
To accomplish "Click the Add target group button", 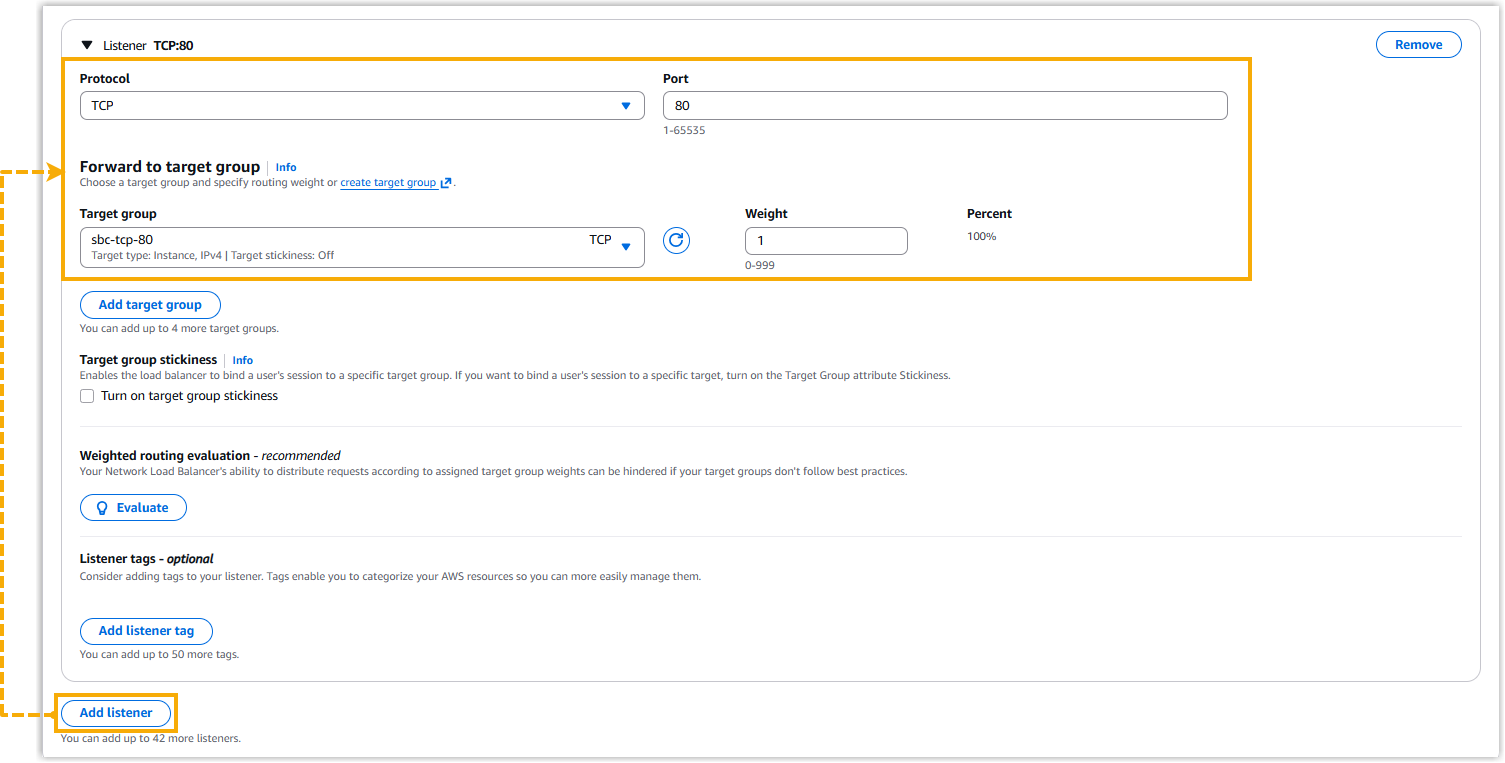I will click(150, 305).
